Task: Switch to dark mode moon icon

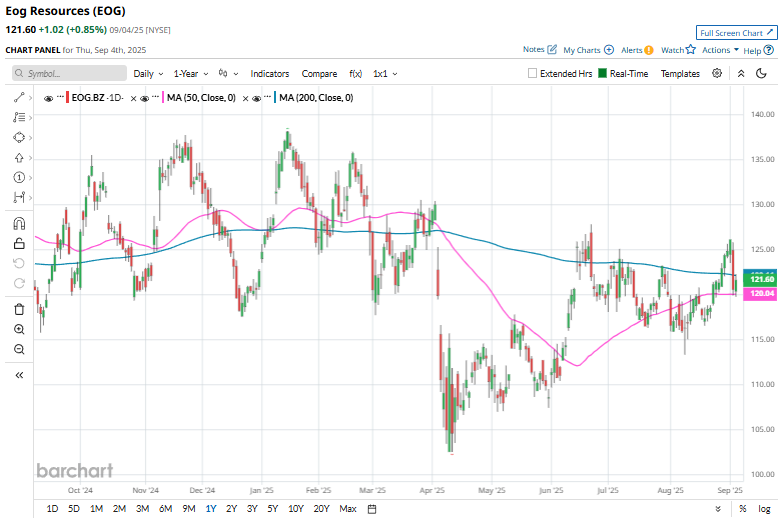Action: (761, 73)
